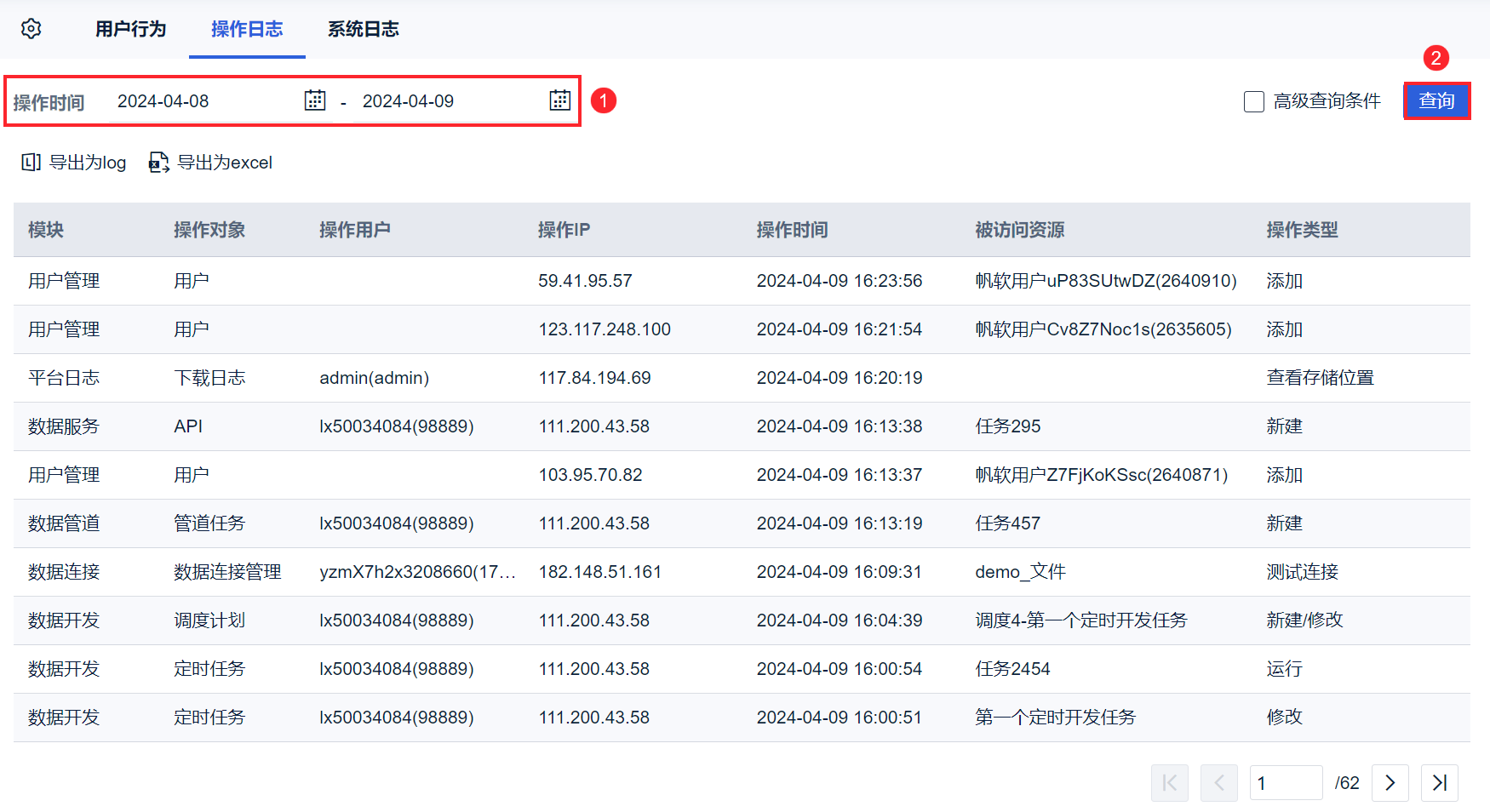
Task: Enable the 高级查询条件 checkbox
Action: point(1254,102)
